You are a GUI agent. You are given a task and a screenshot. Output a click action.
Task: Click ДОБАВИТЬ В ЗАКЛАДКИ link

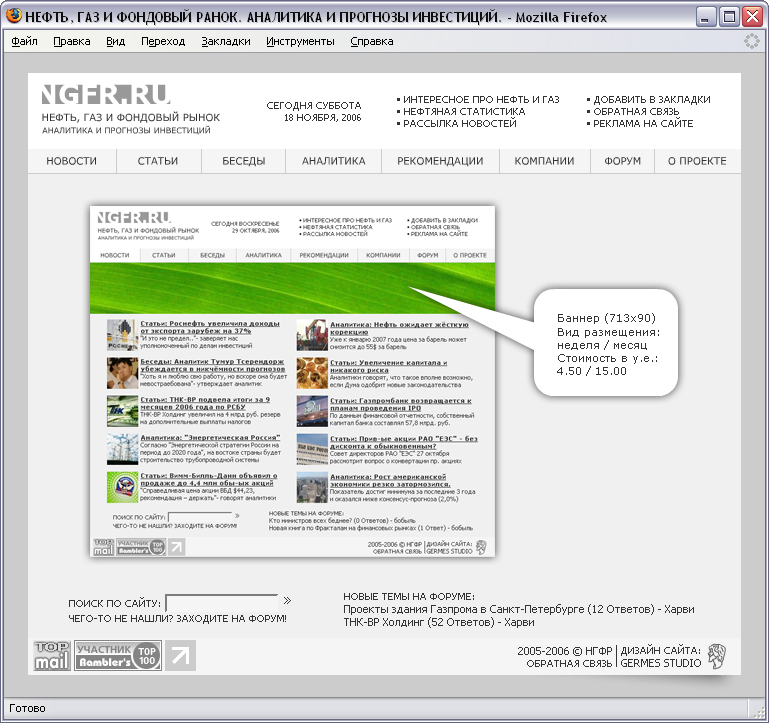[x=652, y=100]
